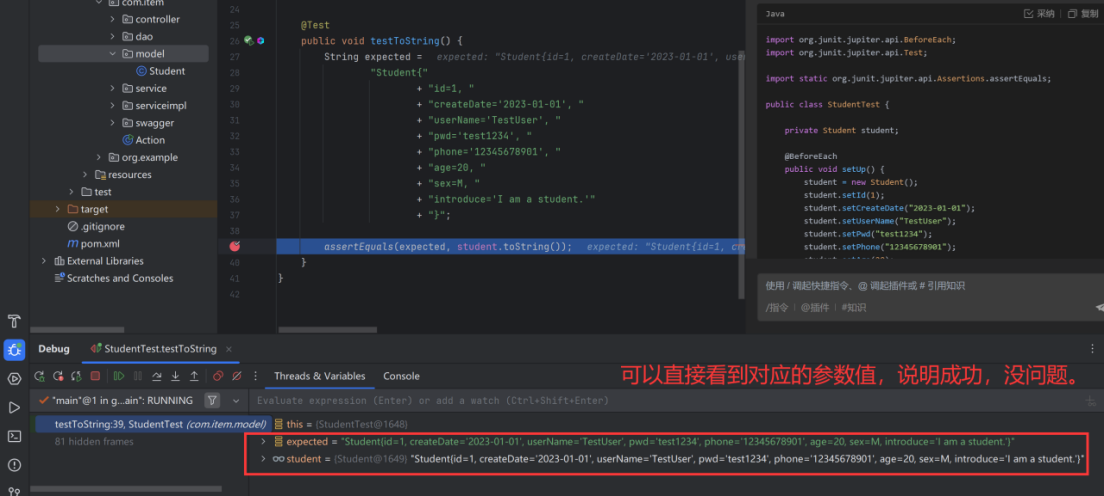This screenshot has width=1104, height=496.
Task: Switch to the Console tab
Action: [401, 376]
